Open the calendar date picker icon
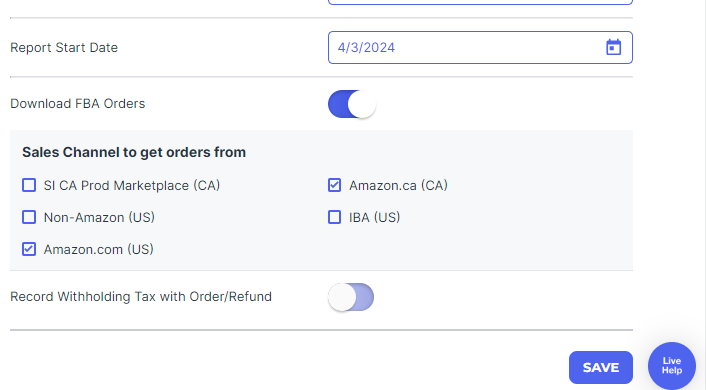This screenshot has width=706, height=390. (x=613, y=47)
